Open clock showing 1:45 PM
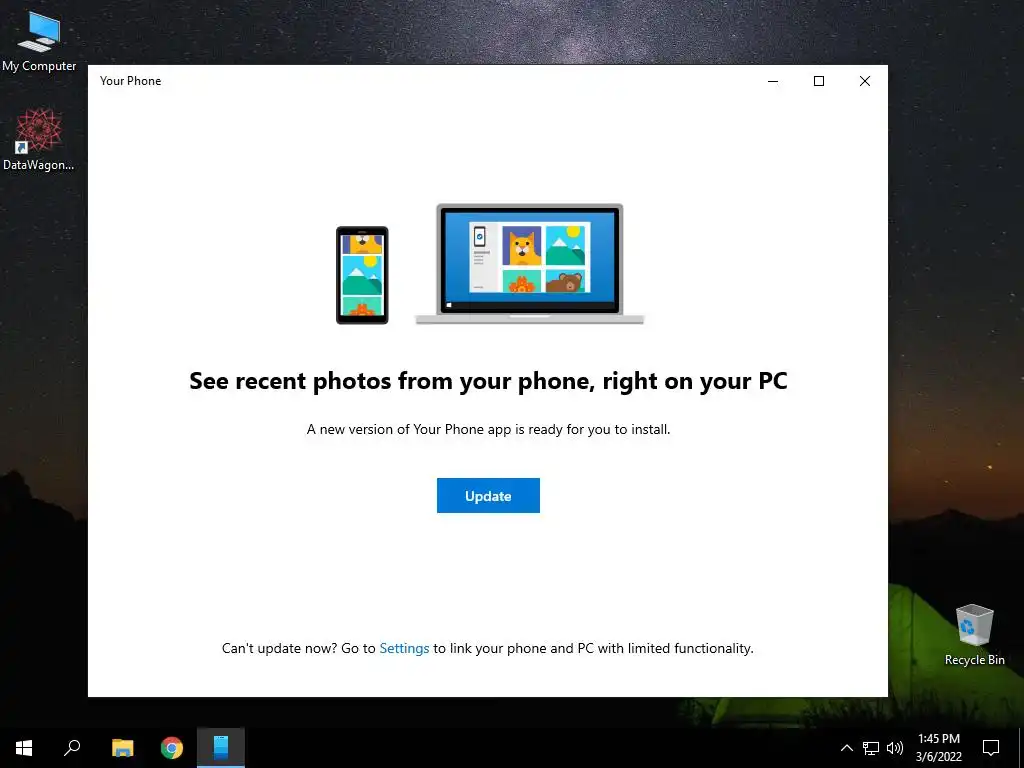This screenshot has width=1024, height=768. 938,748
